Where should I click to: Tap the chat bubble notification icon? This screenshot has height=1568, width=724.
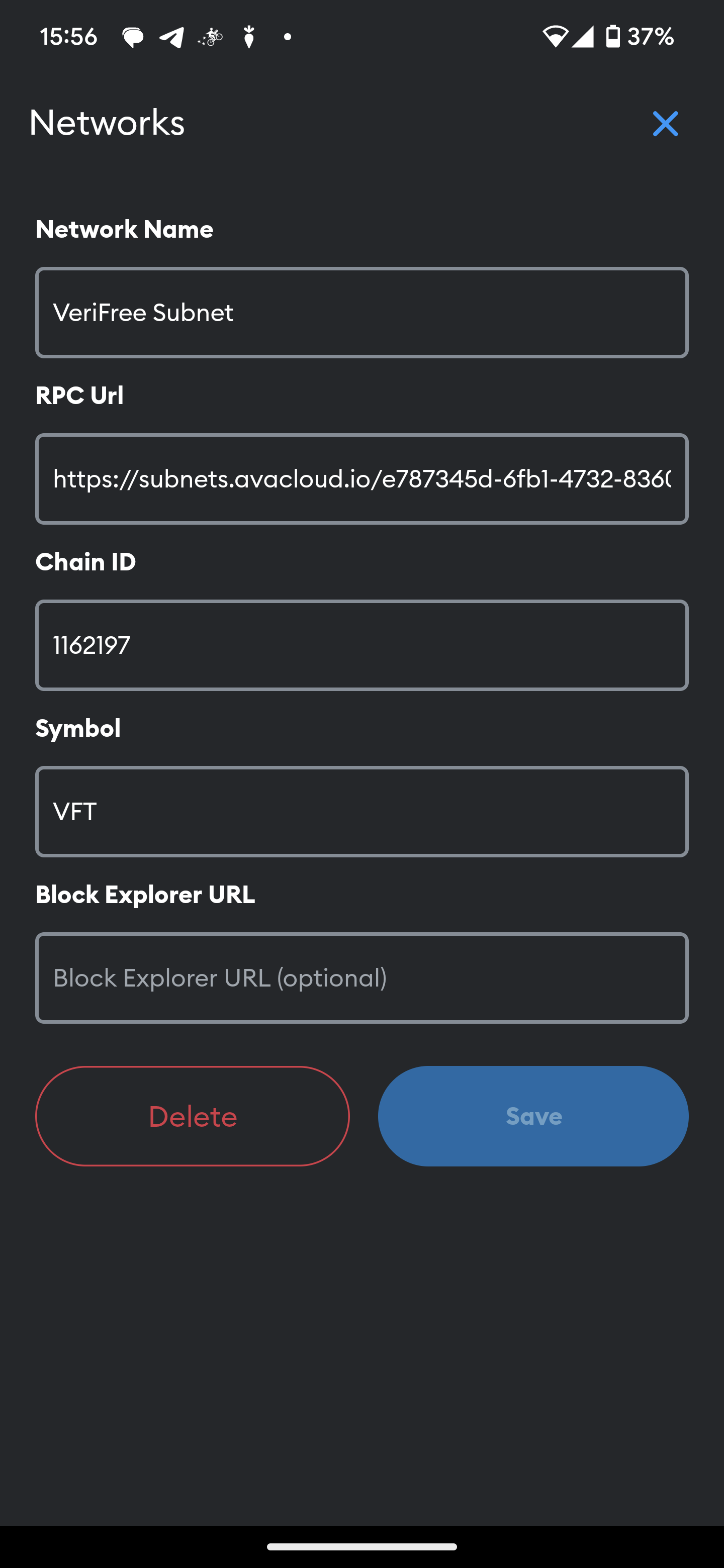click(x=133, y=38)
